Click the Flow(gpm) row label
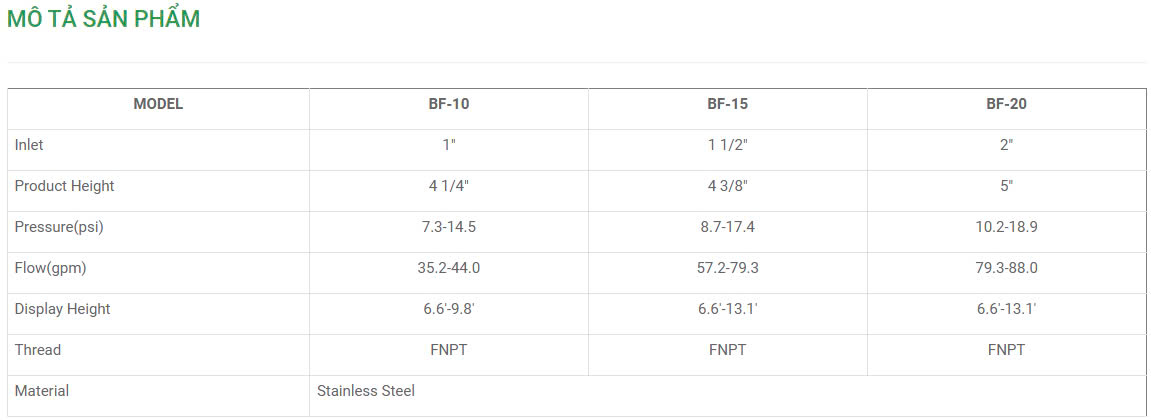Screen dimensions: 1151x420 pyautogui.click(x=51, y=268)
